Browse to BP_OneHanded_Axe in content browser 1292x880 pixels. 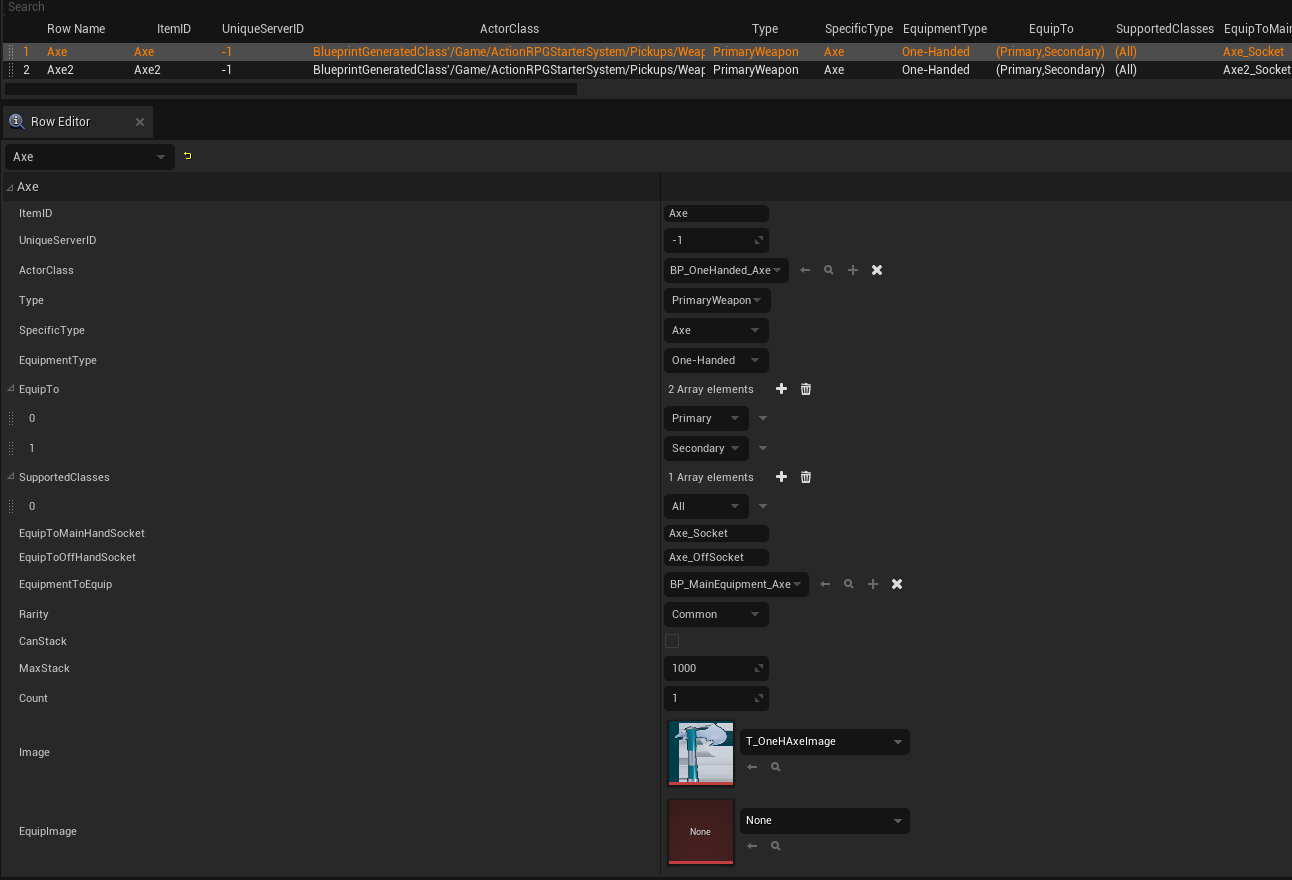[x=829, y=270]
